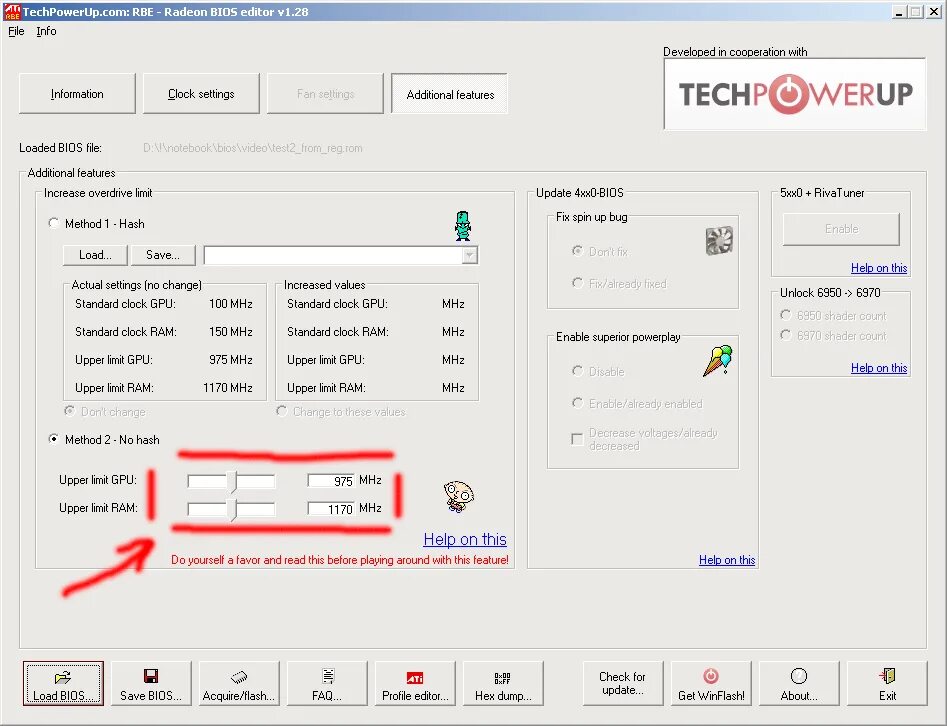
Task: Click the Standard clock GPU 100 MHz value
Action: 231,304
